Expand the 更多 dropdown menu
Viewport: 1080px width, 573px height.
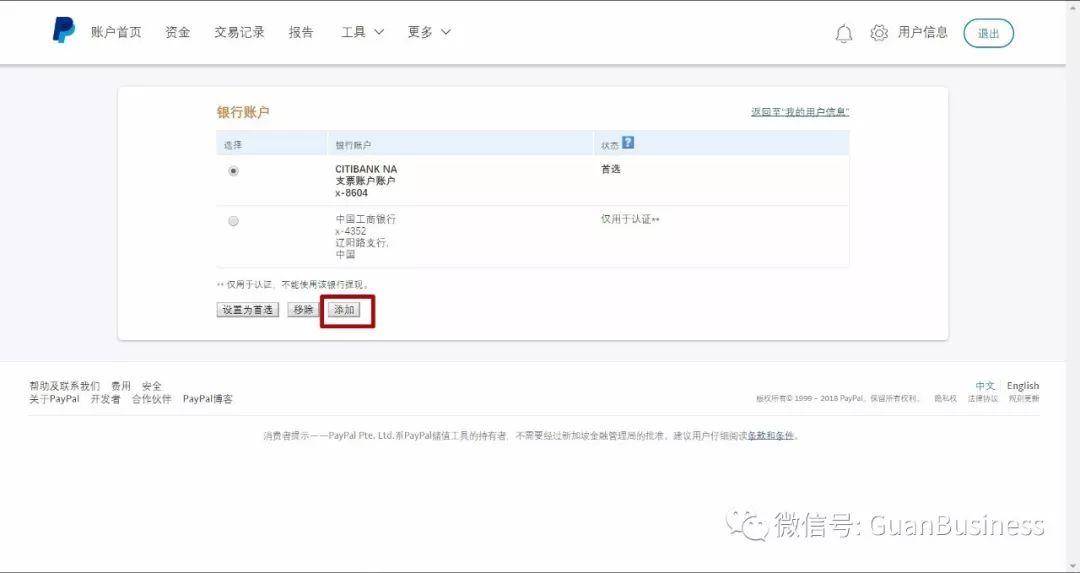[428, 32]
